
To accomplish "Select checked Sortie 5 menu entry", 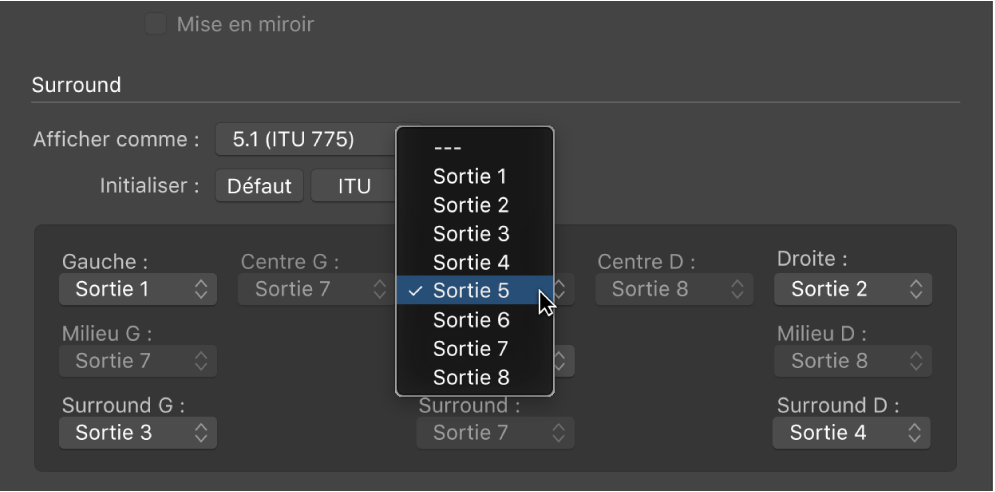I will pyautogui.click(x=470, y=292).
